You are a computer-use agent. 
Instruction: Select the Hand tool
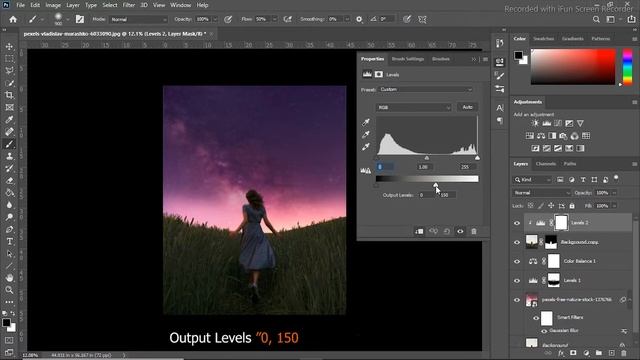click(9, 278)
